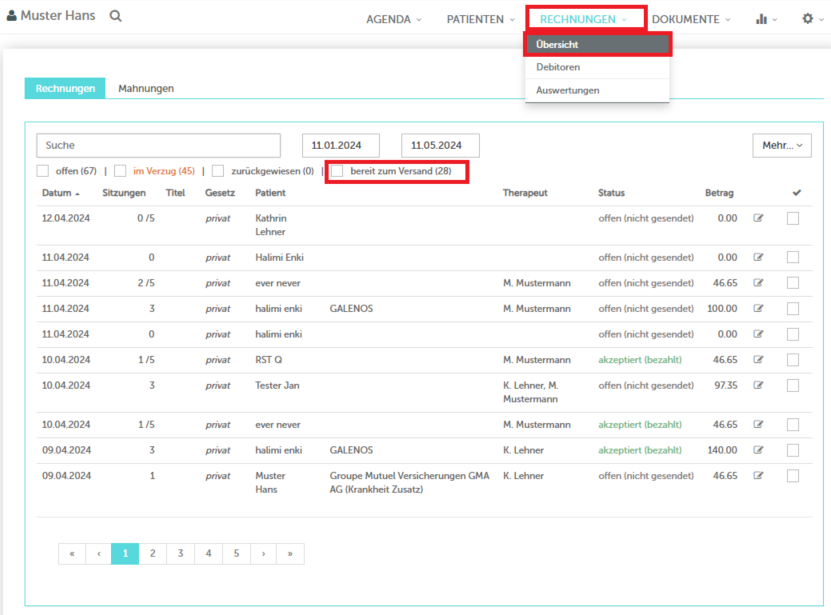Expand the DOKUMENTE menu
The image size is (831, 615).
(x=691, y=19)
